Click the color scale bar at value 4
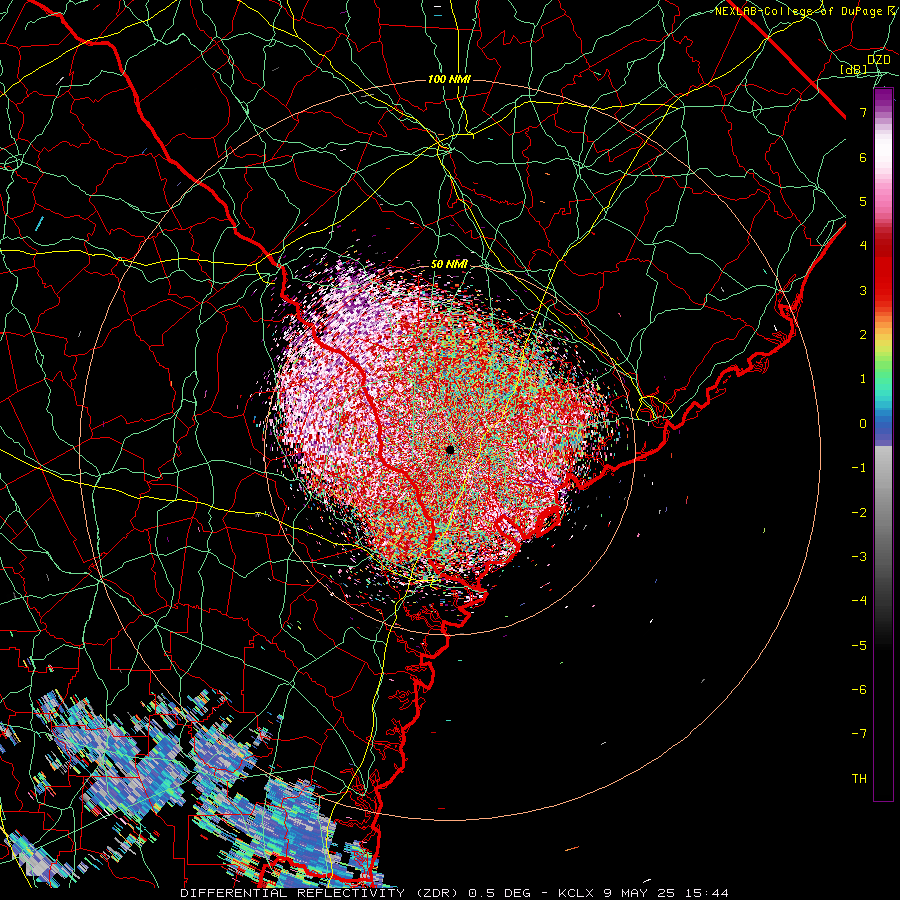900x900 pixels. pyautogui.click(x=883, y=245)
